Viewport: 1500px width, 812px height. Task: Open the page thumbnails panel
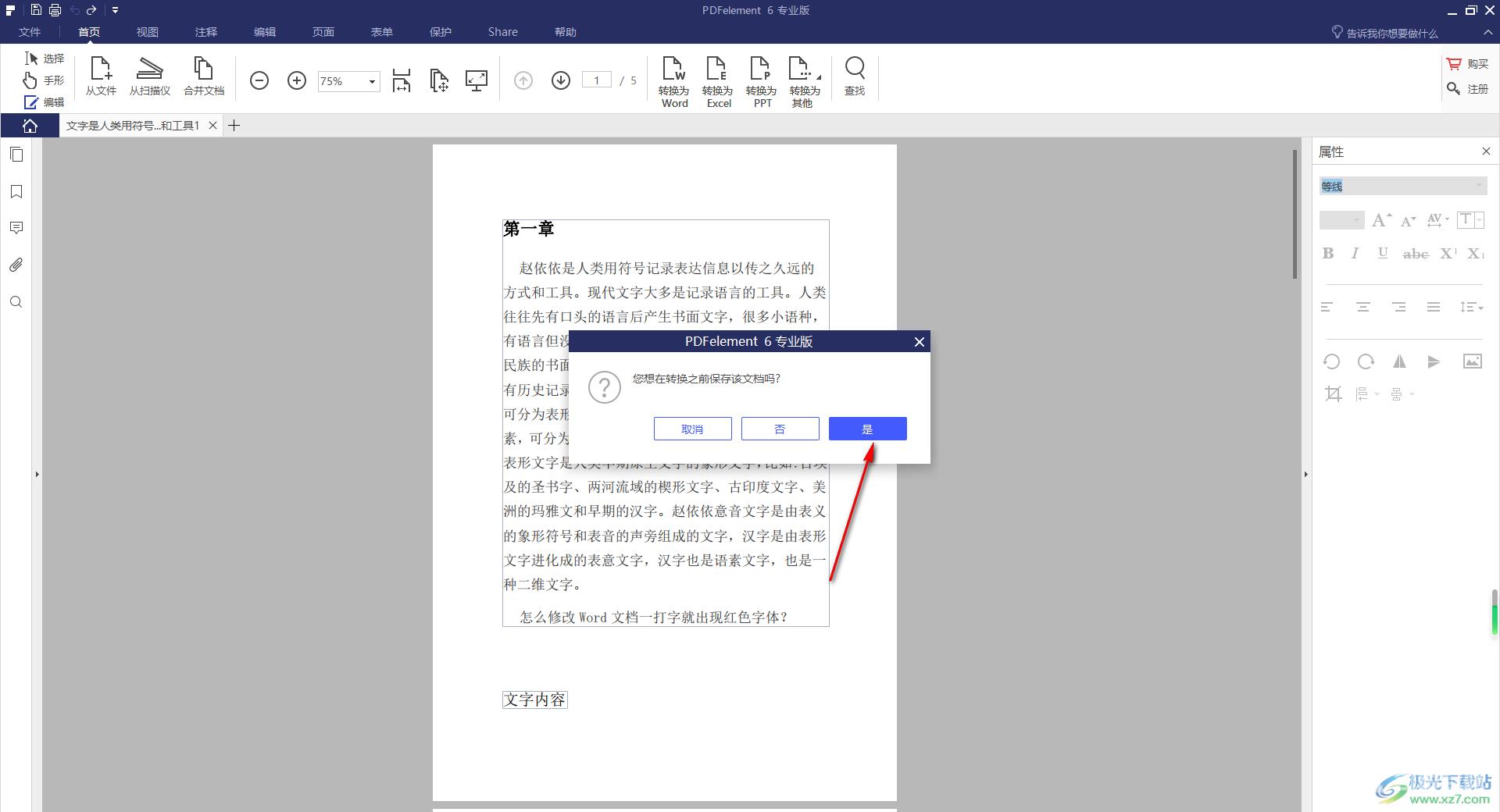click(16, 155)
